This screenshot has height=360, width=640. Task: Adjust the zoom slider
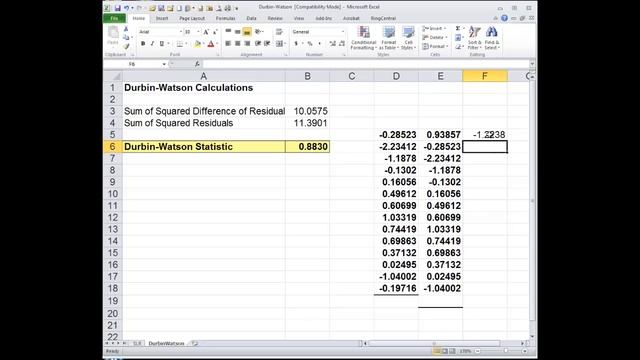point(506,351)
